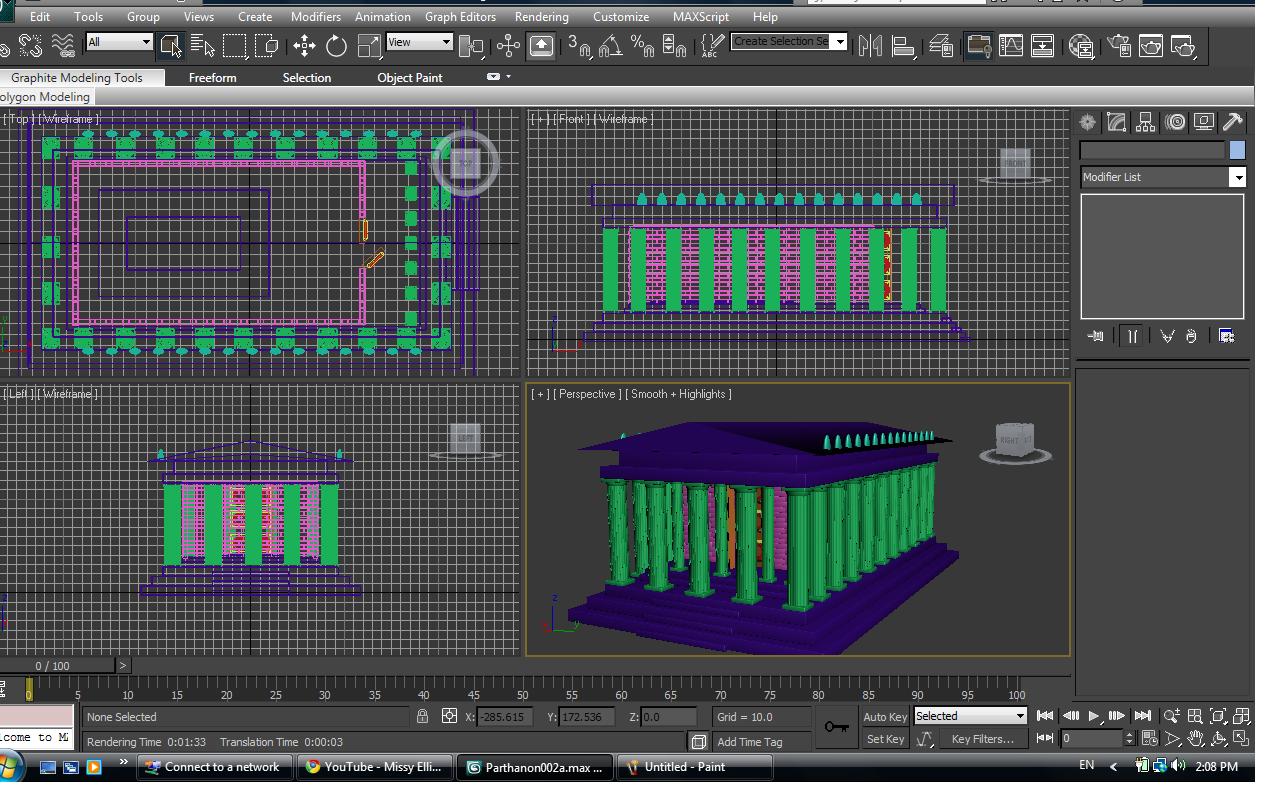Toggle the 3D Snaps button
The image size is (1280, 800).
(x=578, y=46)
